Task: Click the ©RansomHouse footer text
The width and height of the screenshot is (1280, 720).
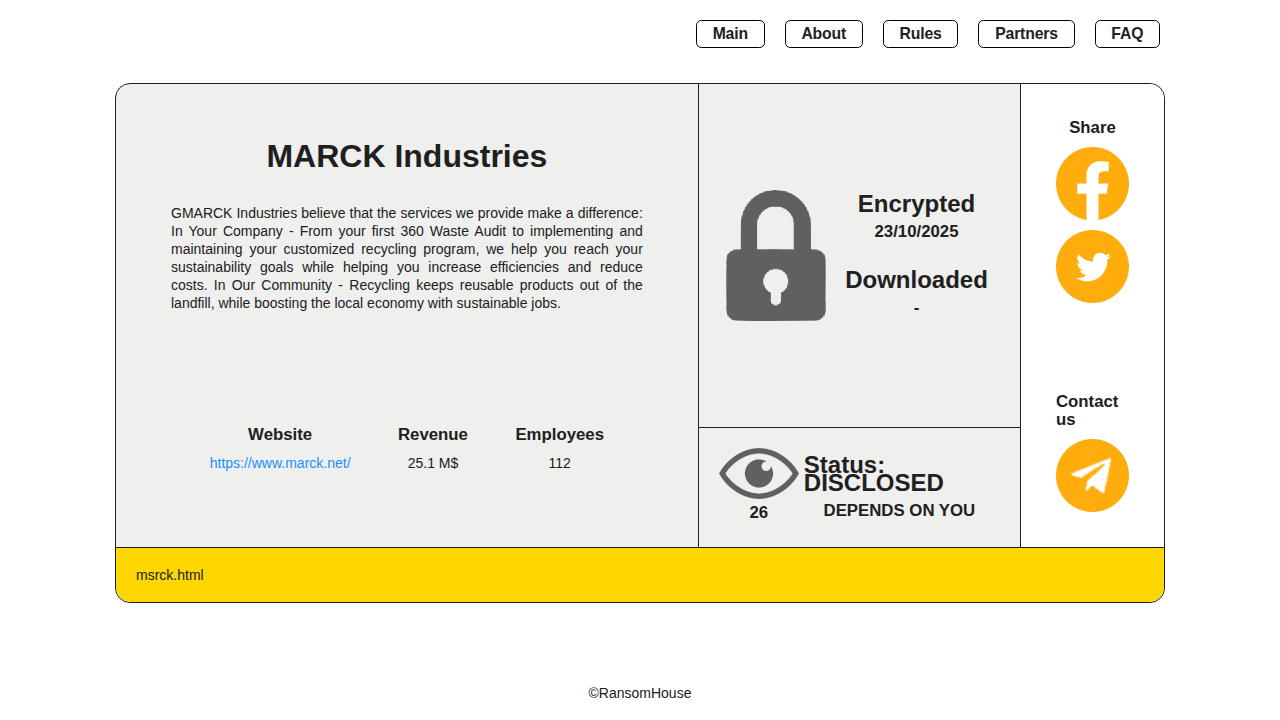Action: tap(640, 693)
